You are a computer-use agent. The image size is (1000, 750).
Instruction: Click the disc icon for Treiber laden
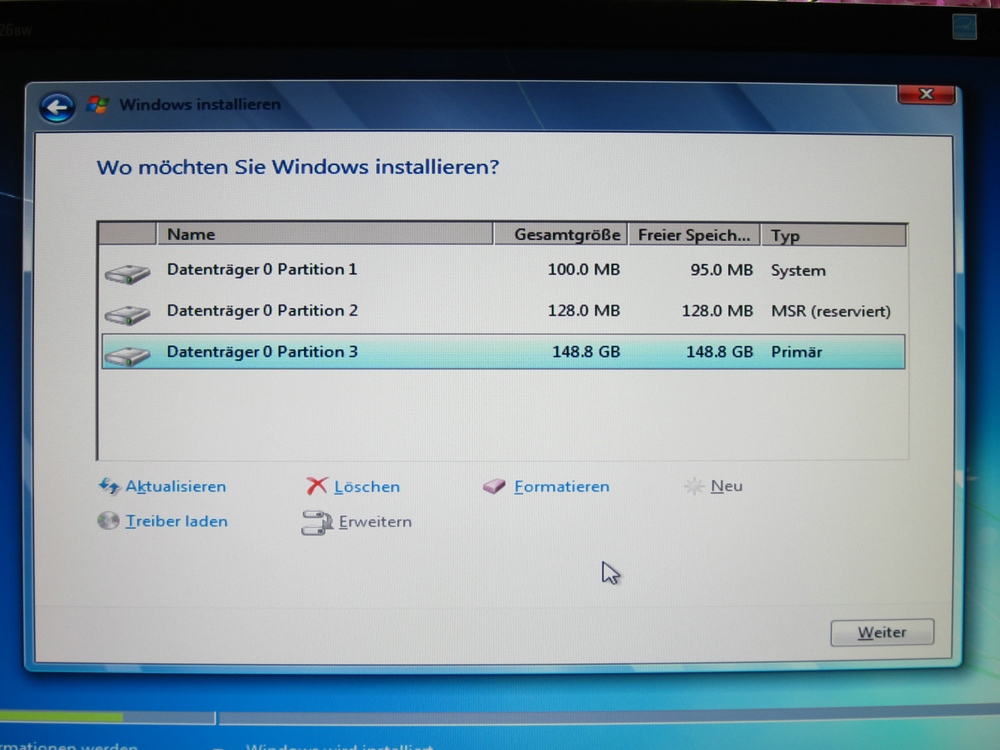click(x=108, y=521)
